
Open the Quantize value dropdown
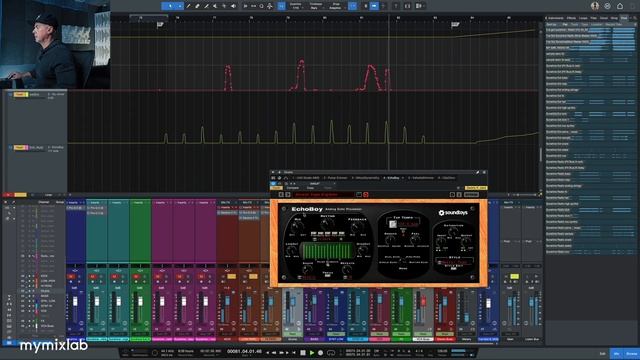click(296, 6)
